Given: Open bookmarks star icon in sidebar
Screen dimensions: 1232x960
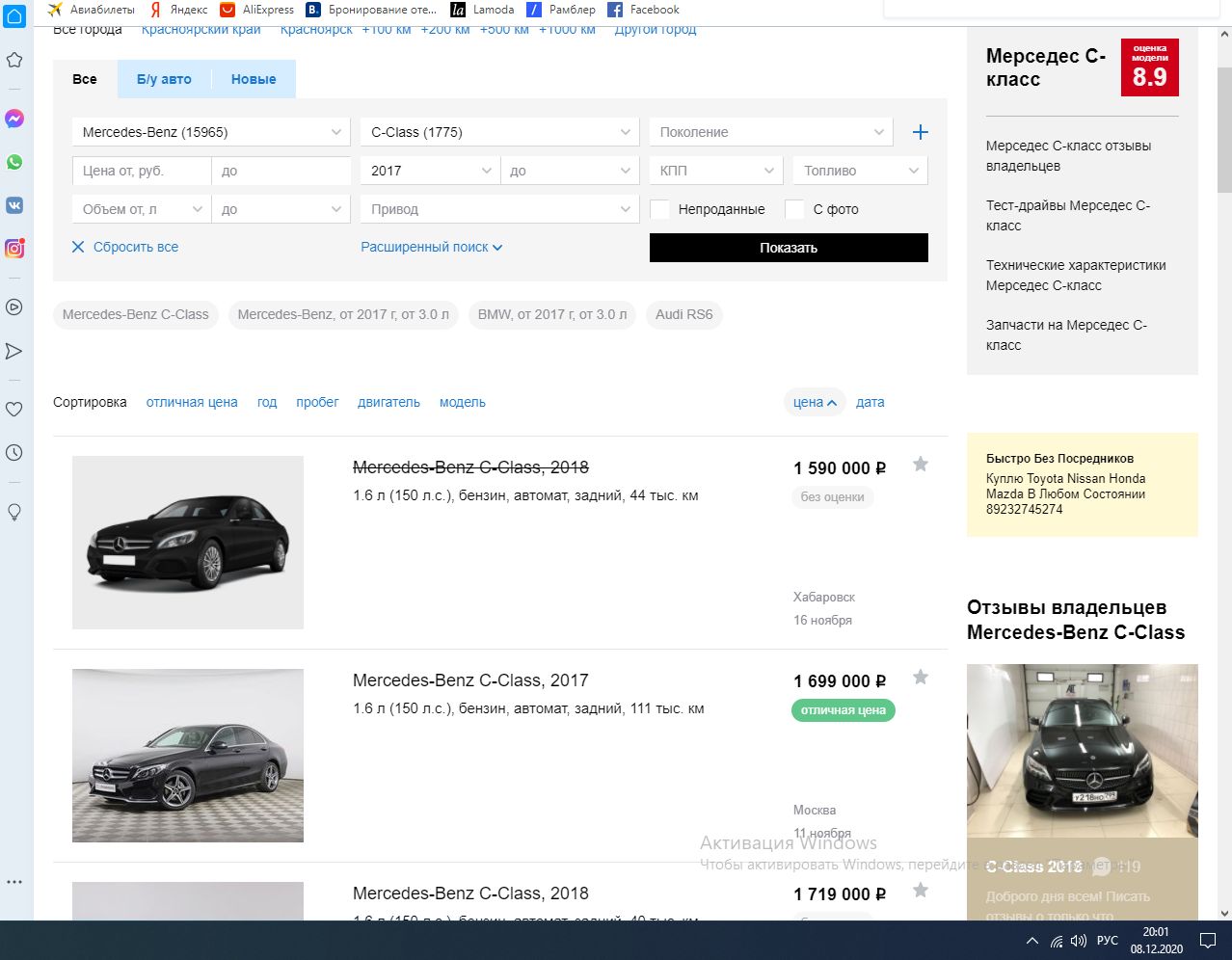Looking at the screenshot, I should pos(14,60).
